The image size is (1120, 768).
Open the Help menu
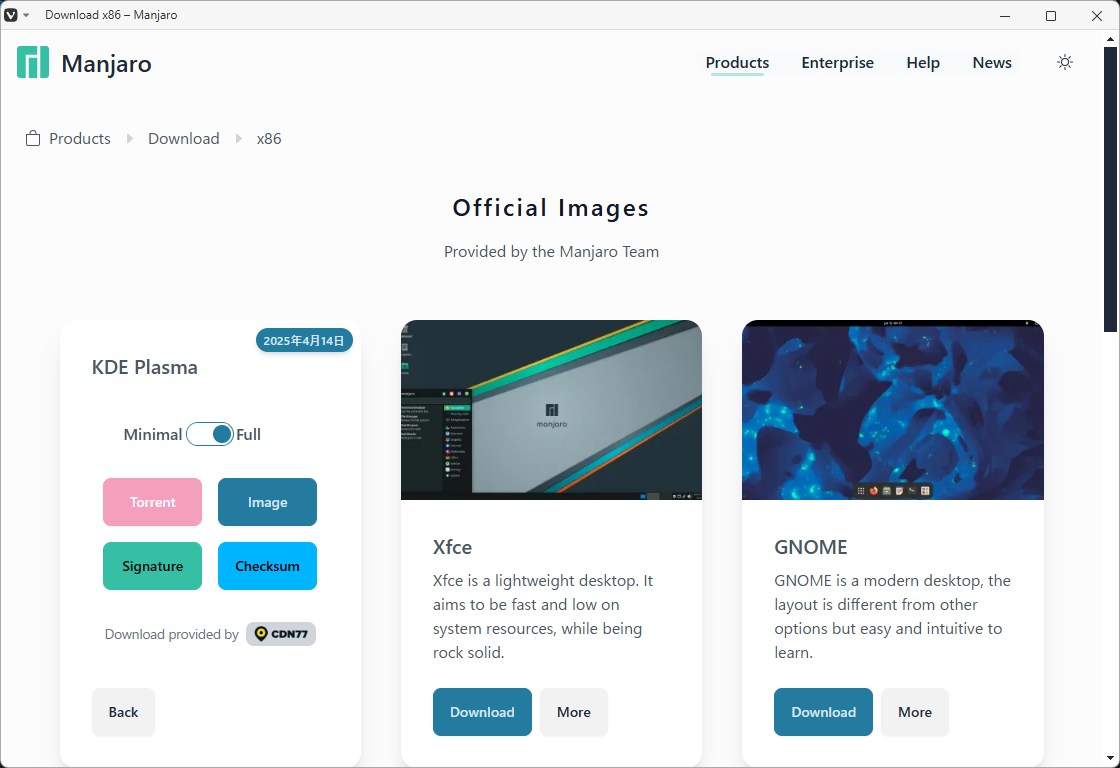click(923, 63)
